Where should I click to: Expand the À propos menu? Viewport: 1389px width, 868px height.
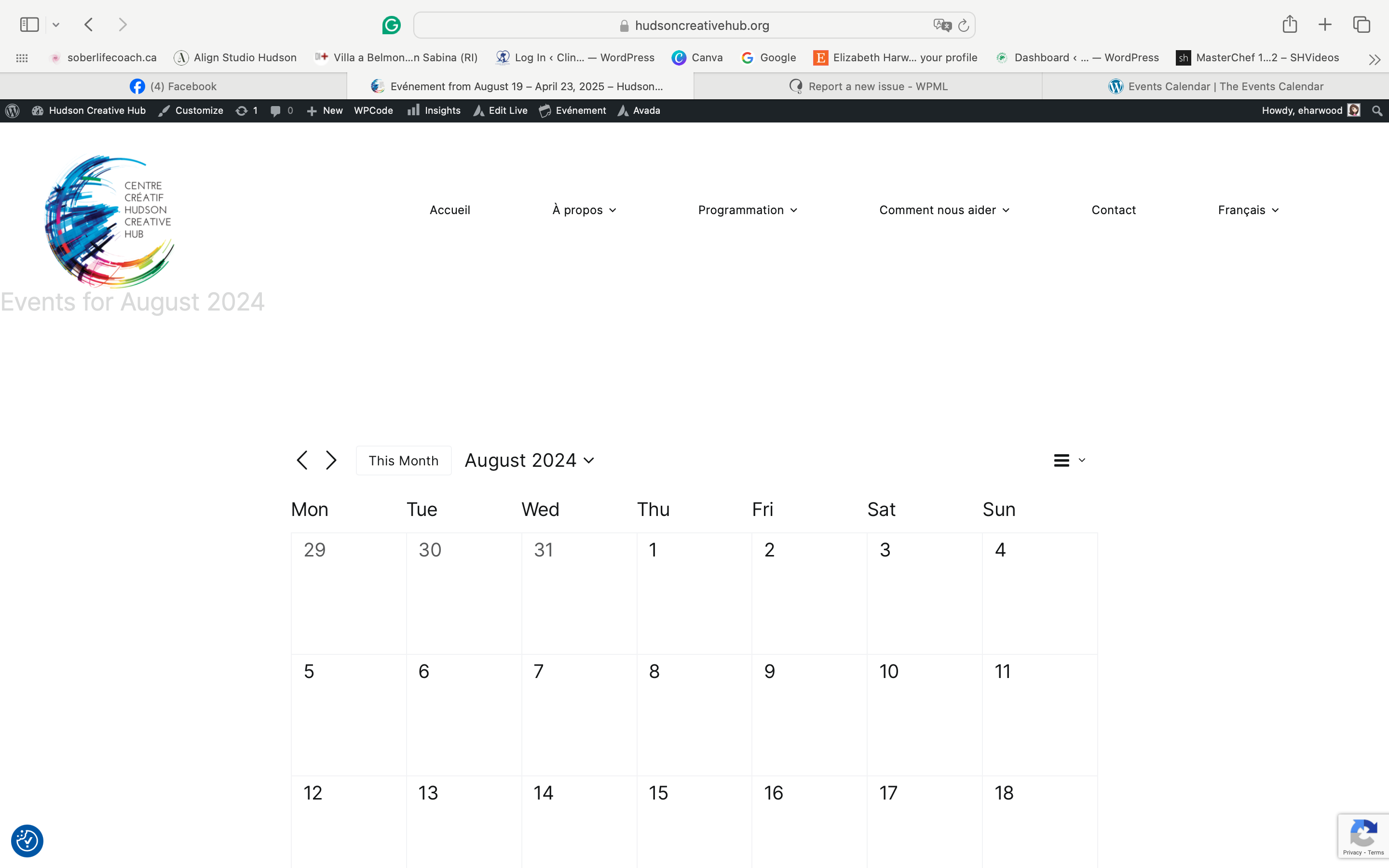(585, 210)
